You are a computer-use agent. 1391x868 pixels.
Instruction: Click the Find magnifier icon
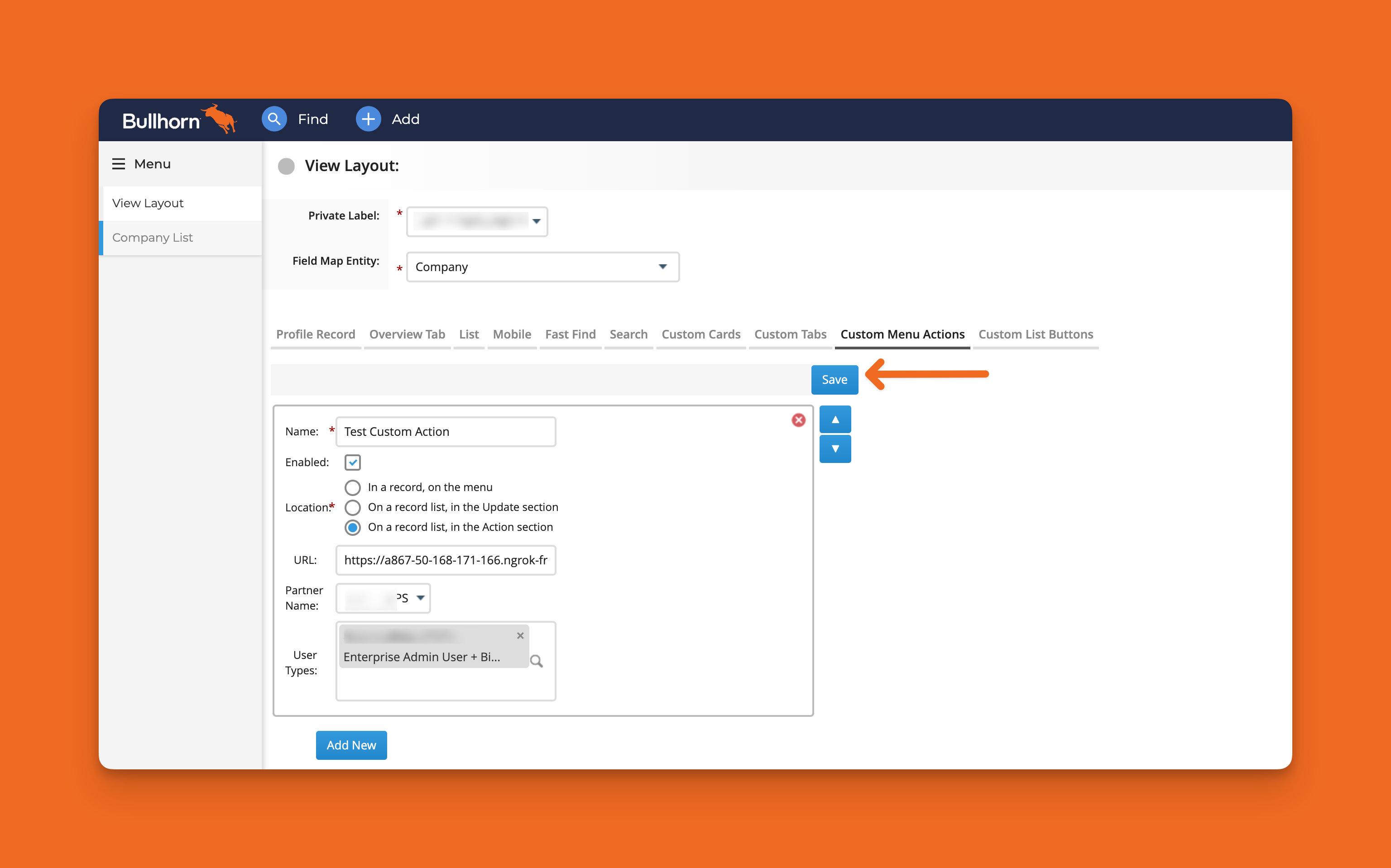point(274,119)
